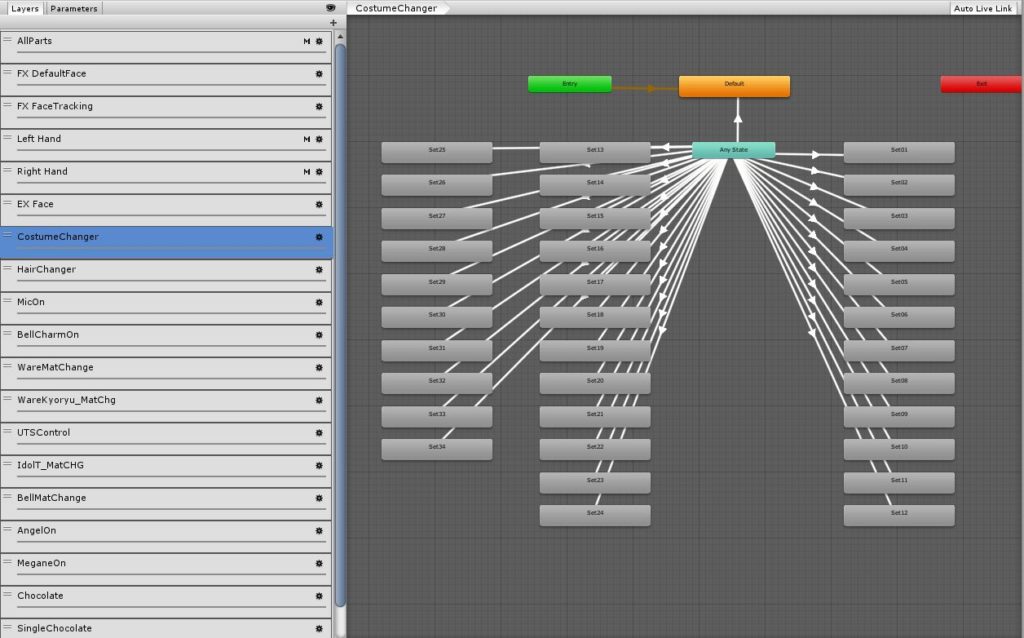Add a new layer with plus icon

click(333, 22)
